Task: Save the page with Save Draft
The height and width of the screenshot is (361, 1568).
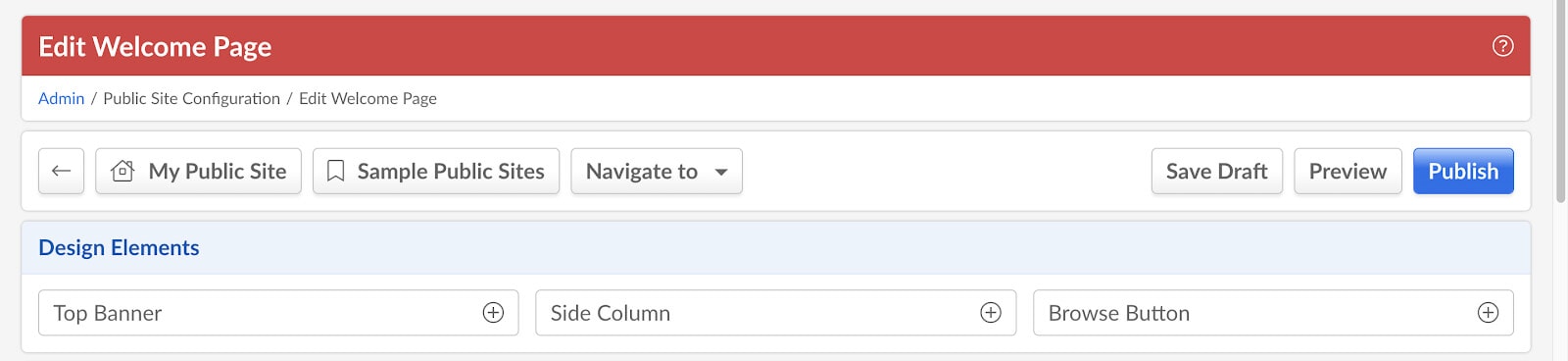Action: pos(1216,171)
